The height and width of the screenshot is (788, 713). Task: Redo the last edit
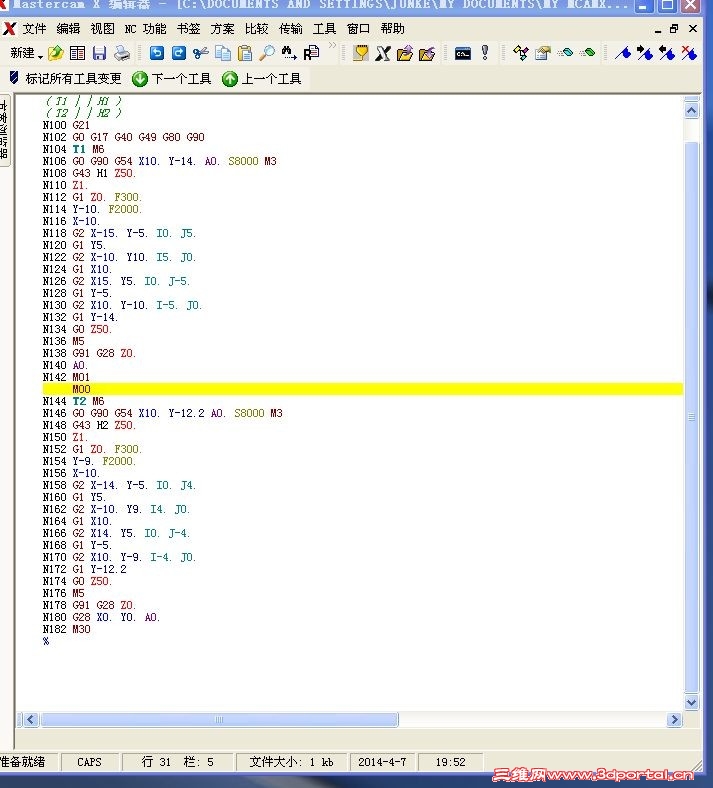pos(179,53)
